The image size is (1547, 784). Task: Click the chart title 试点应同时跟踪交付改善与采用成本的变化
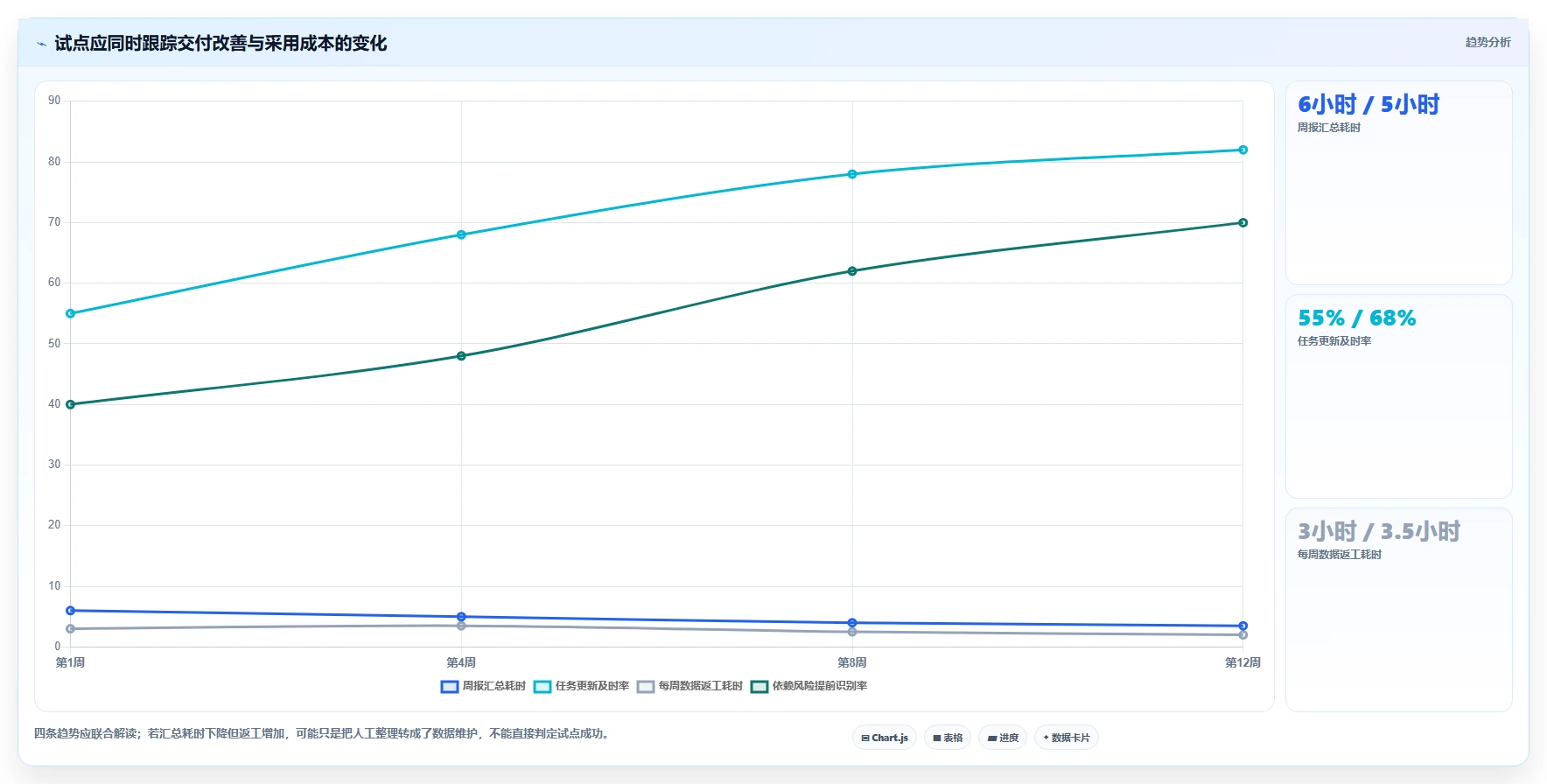[x=220, y=44]
